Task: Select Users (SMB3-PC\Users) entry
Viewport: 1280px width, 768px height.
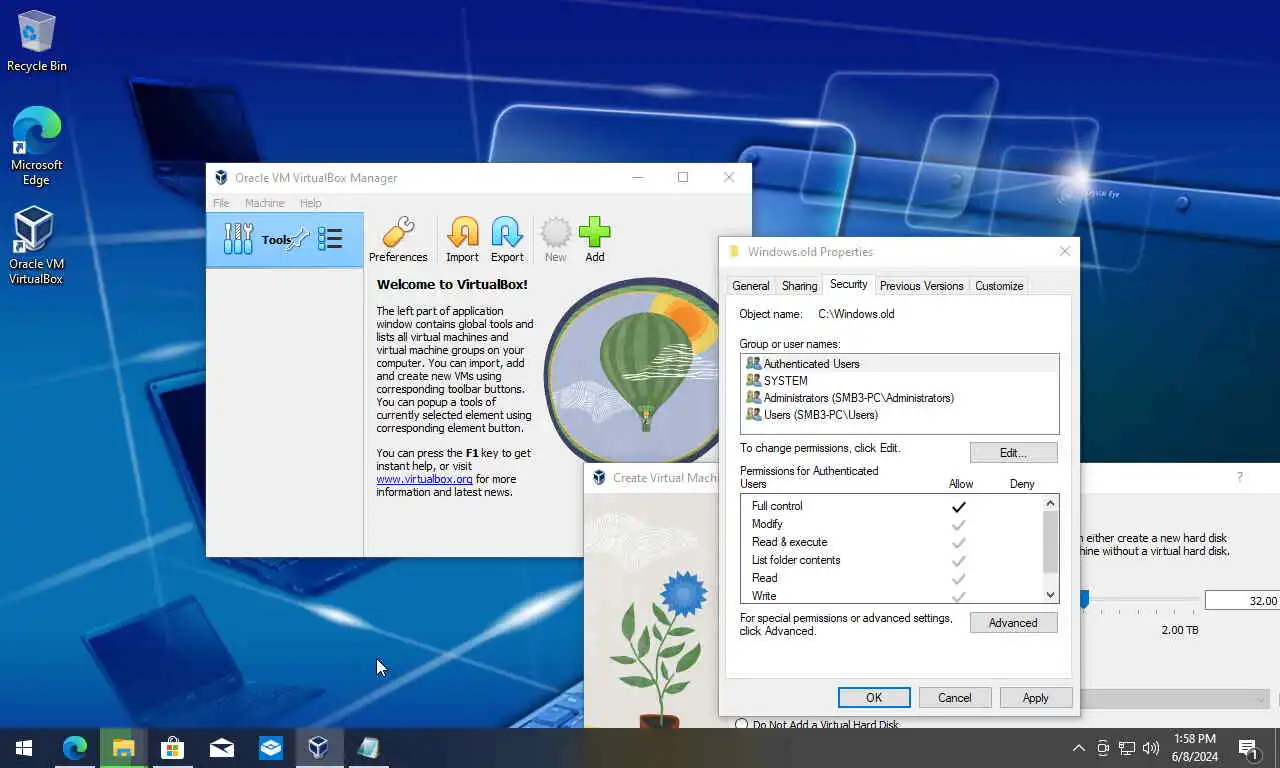Action: click(x=899, y=415)
